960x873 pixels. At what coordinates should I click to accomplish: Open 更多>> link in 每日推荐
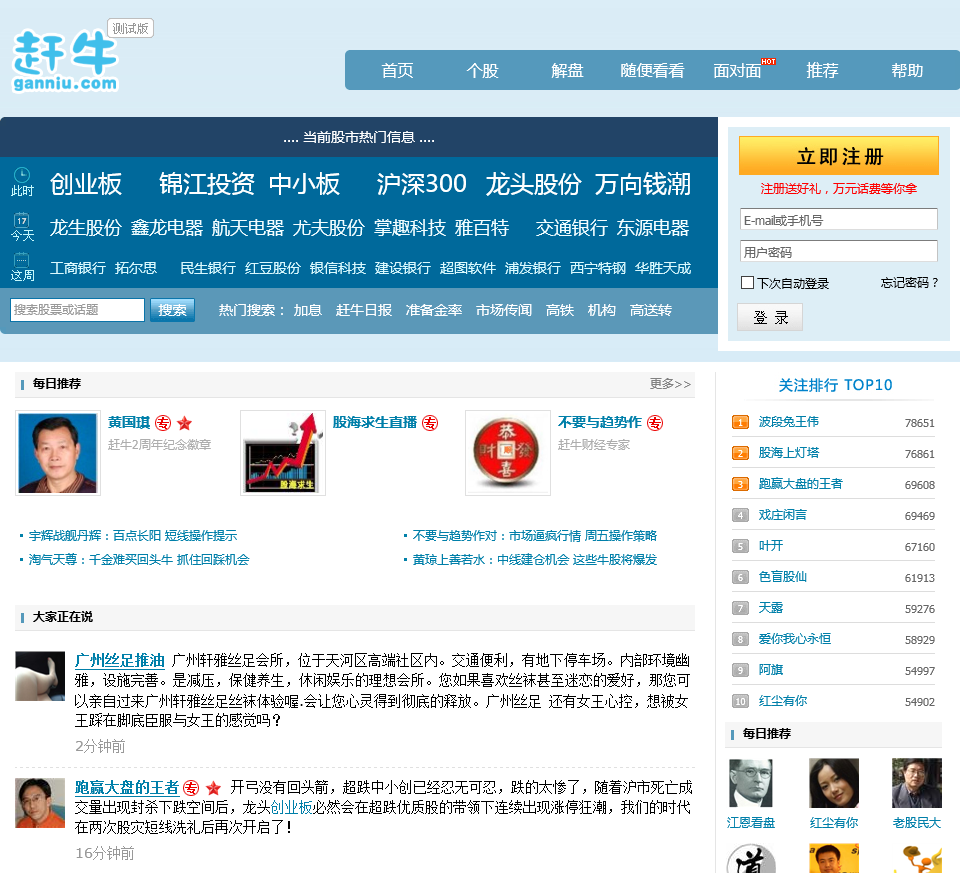pos(670,384)
